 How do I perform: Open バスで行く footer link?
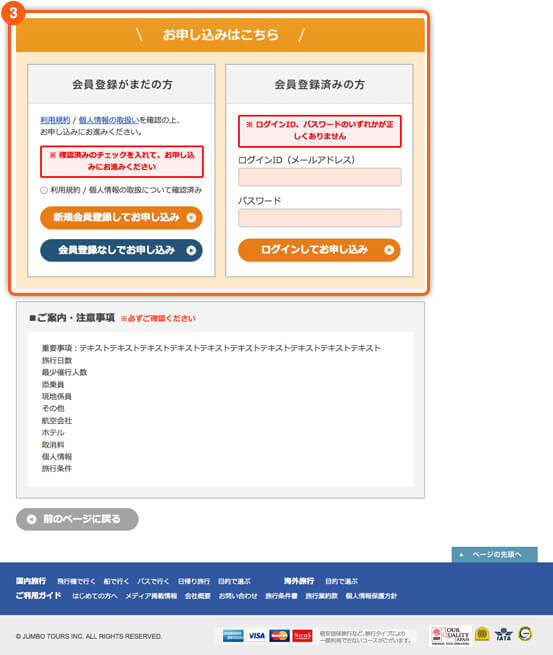pyautogui.click(x=153, y=581)
